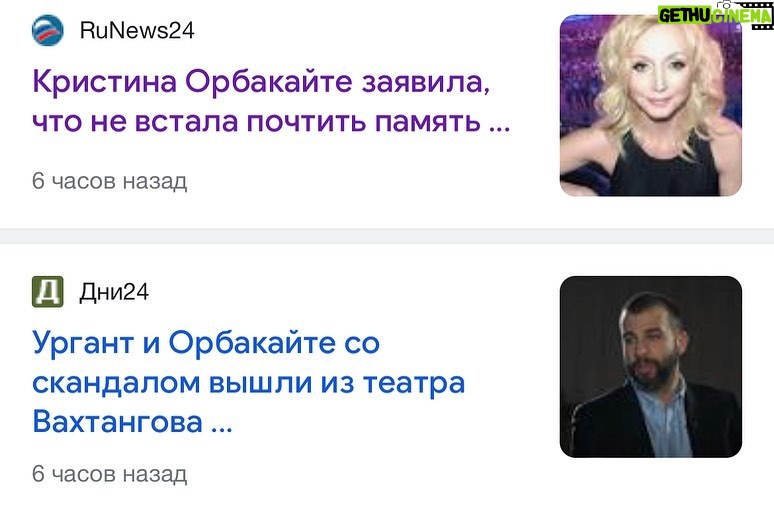Image resolution: width=774 pixels, height=512 pixels.
Task: Click the GETHU CINEMA watermark logo
Action: point(715,15)
